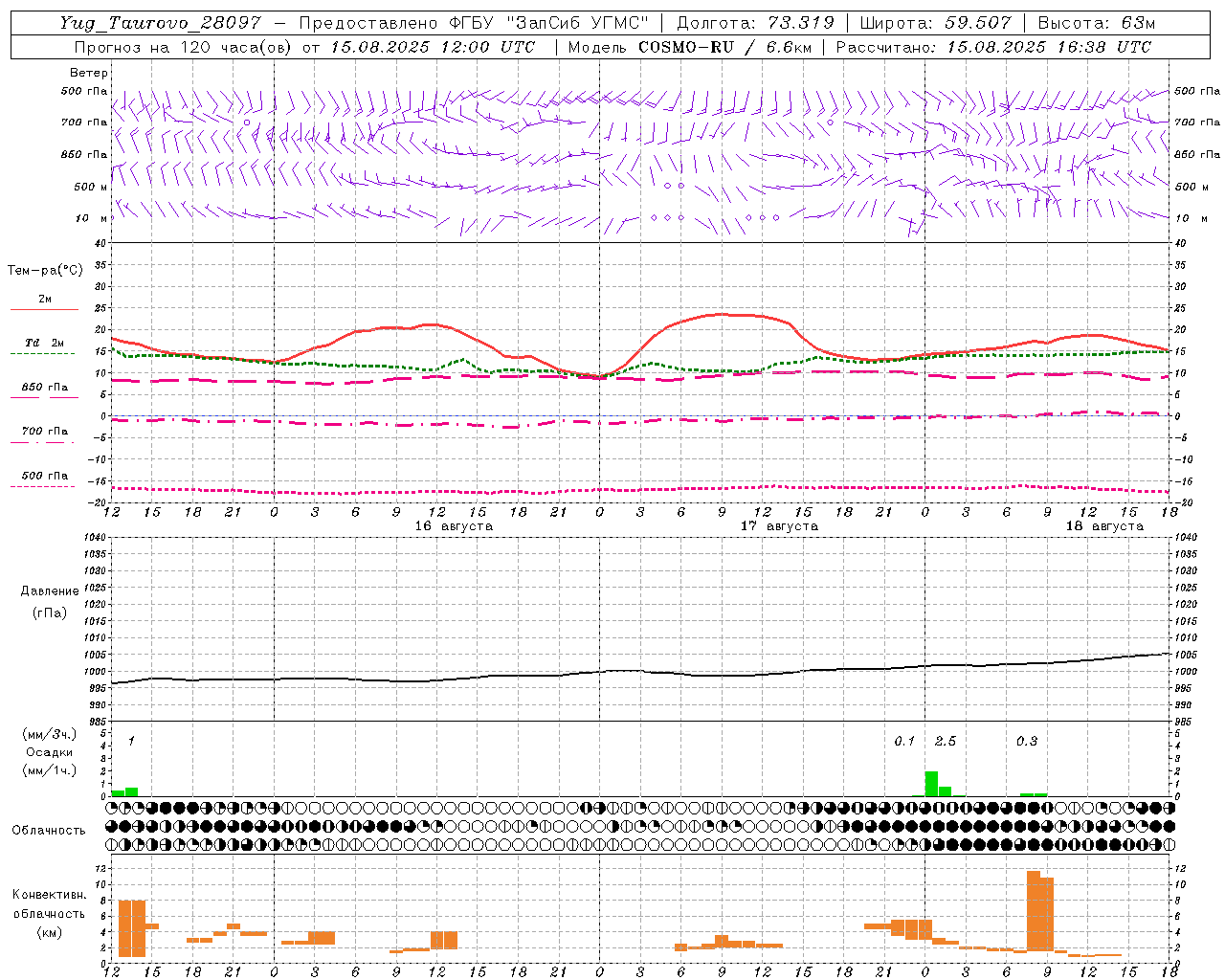1225x980 pixels.
Task: Click the 16 августа date label
Action: (x=454, y=526)
